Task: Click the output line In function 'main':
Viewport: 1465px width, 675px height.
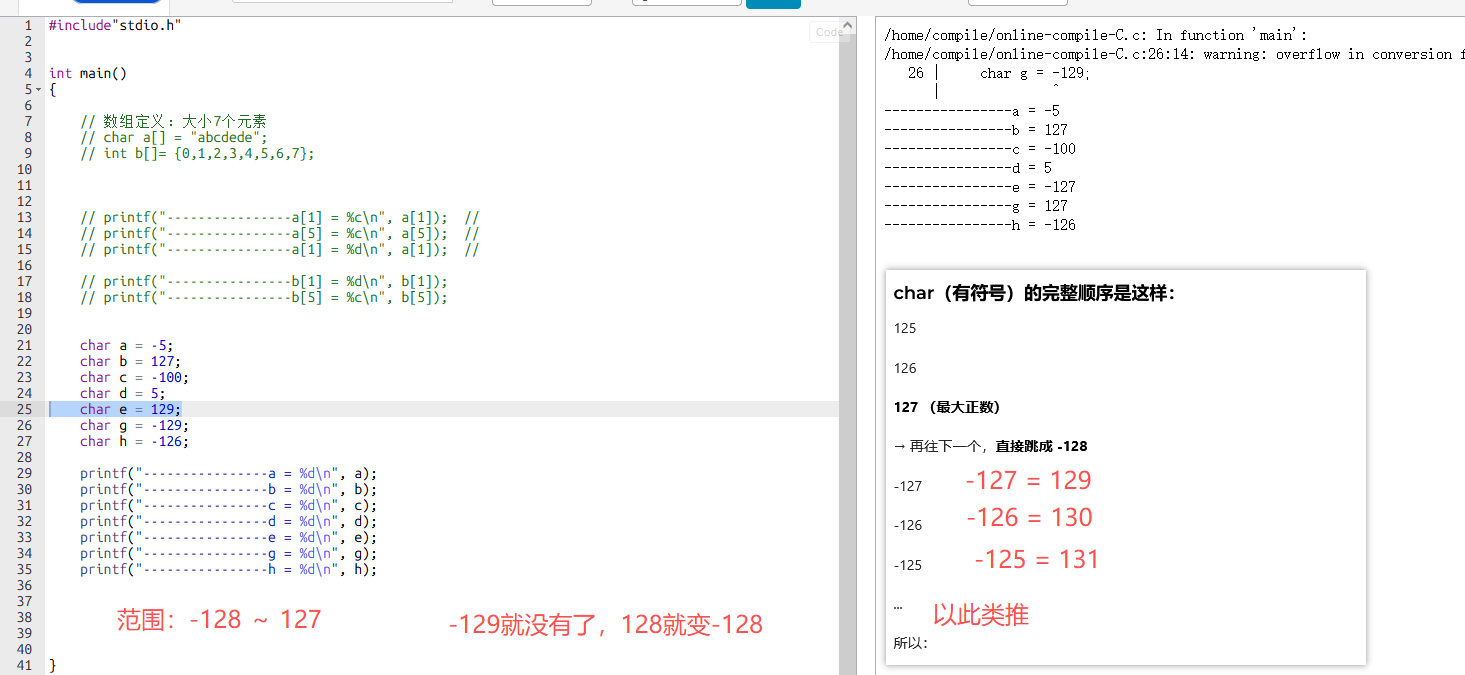Action: coord(1095,35)
